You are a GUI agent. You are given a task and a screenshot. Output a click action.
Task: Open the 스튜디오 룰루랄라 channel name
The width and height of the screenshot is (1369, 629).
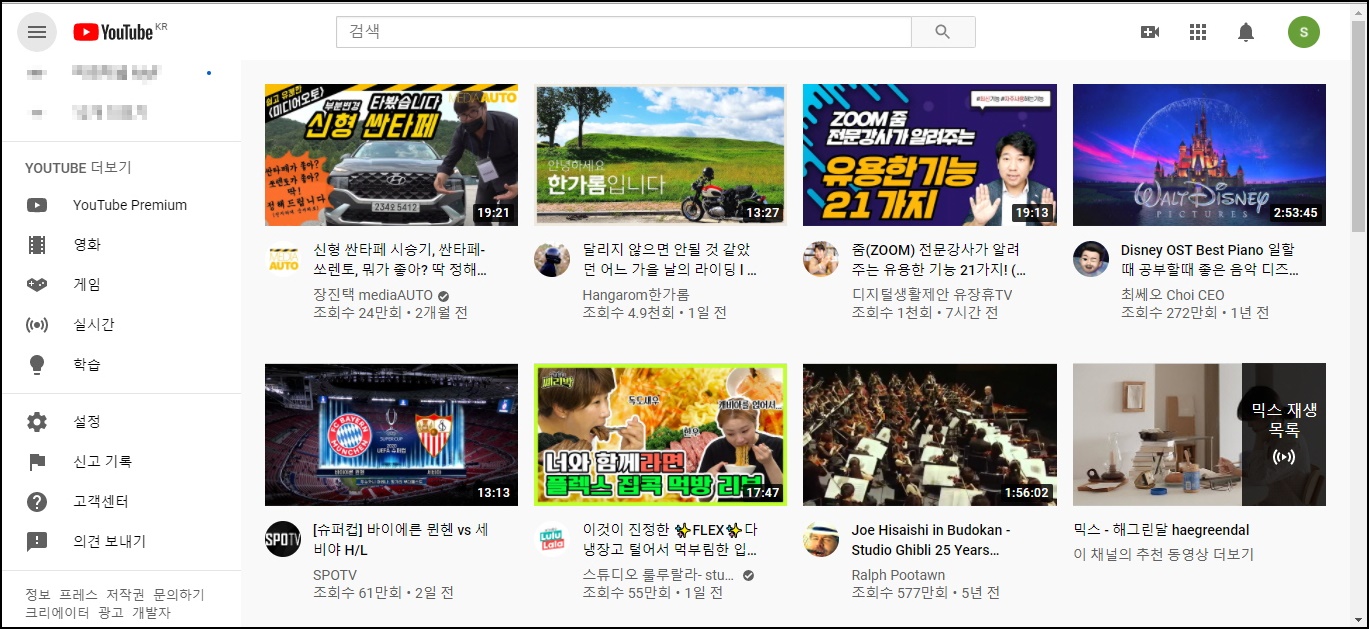(x=658, y=575)
